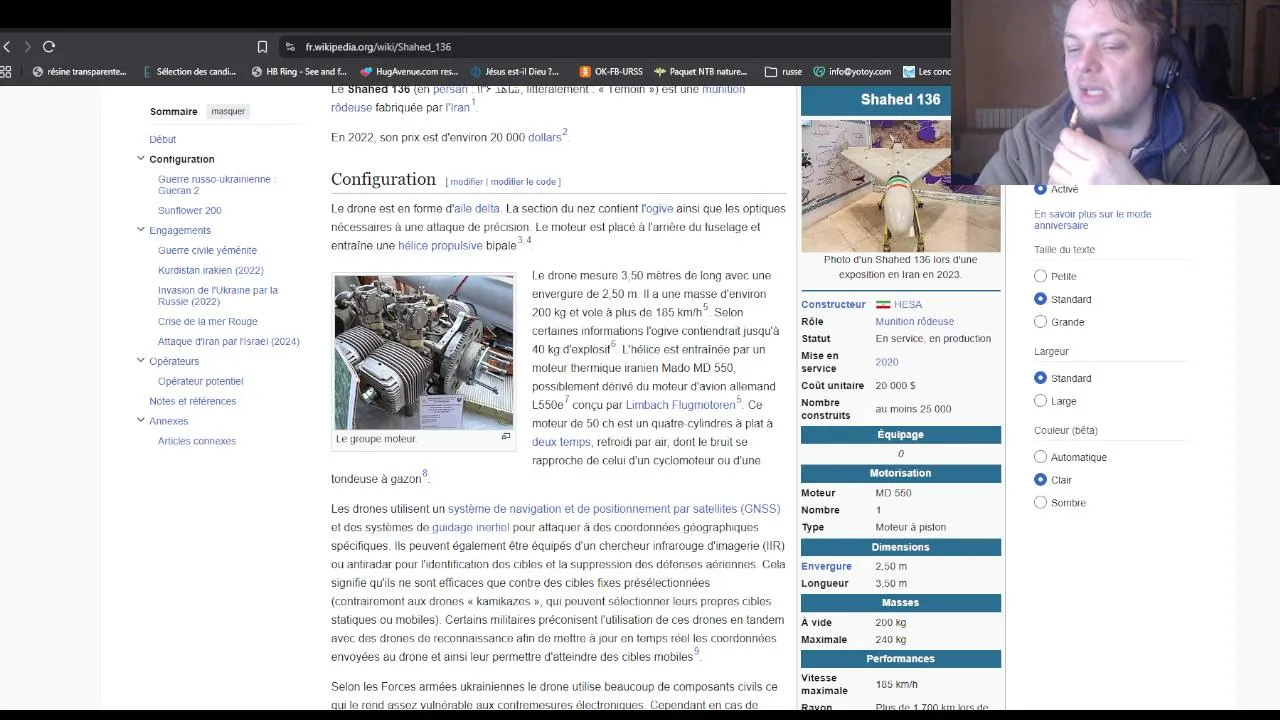Viewport: 1280px width, 720px height.
Task: Open the GNSS satellite navigation system link
Action: pyautogui.click(x=614, y=509)
